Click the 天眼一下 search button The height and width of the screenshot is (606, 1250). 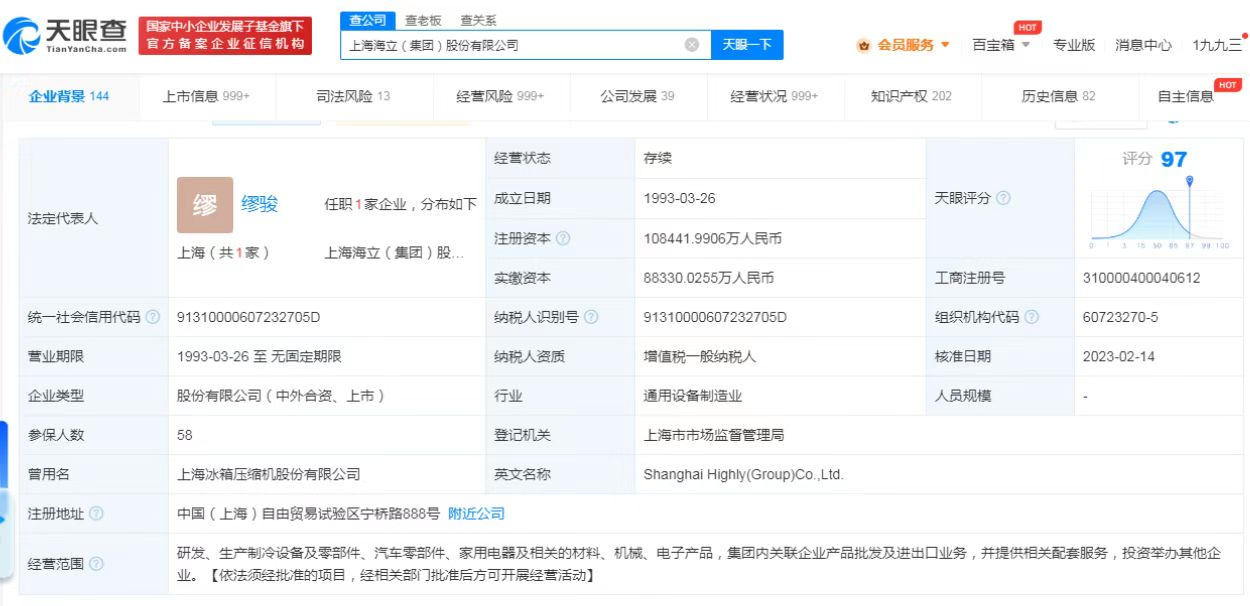pos(747,45)
